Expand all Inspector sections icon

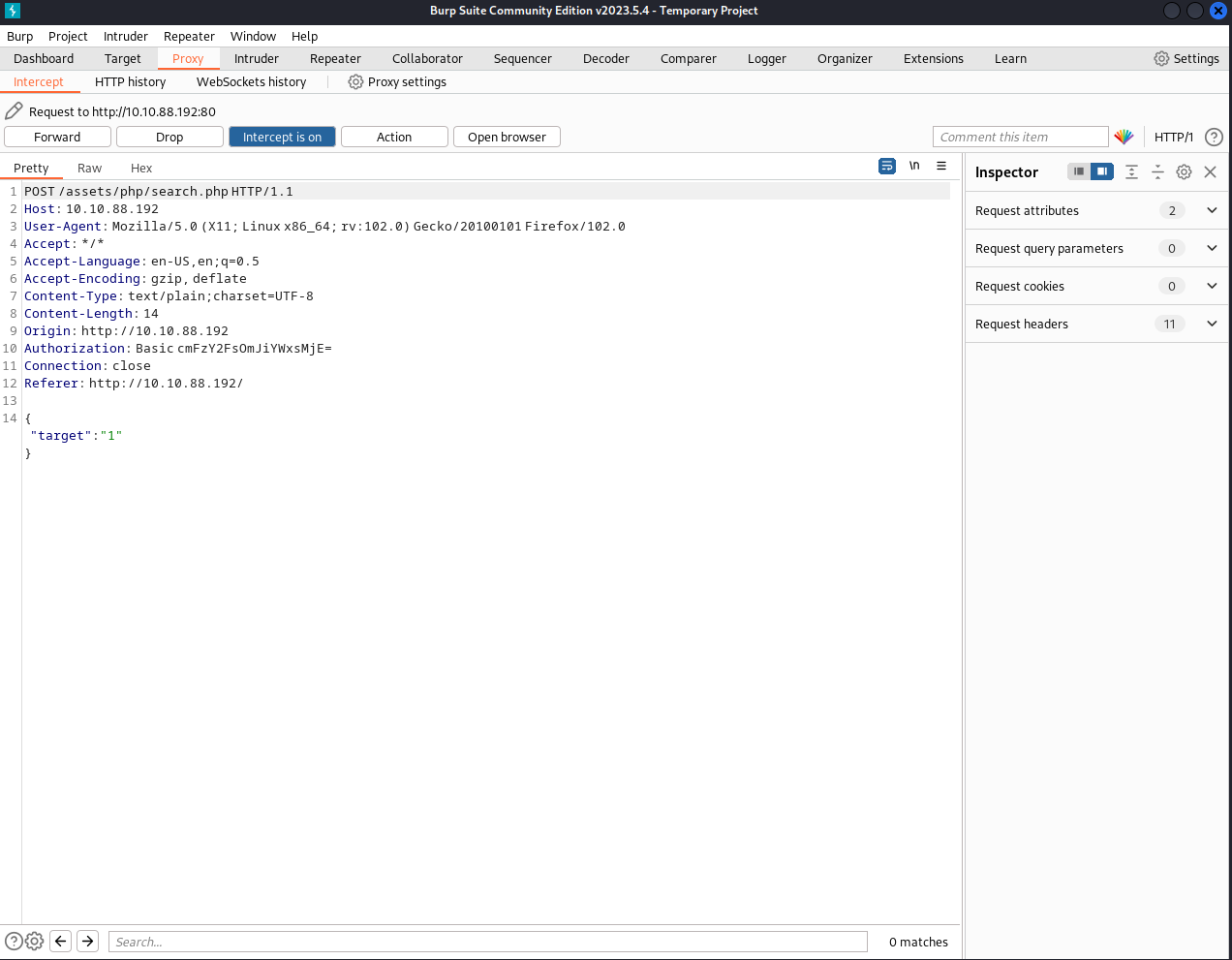1131,171
